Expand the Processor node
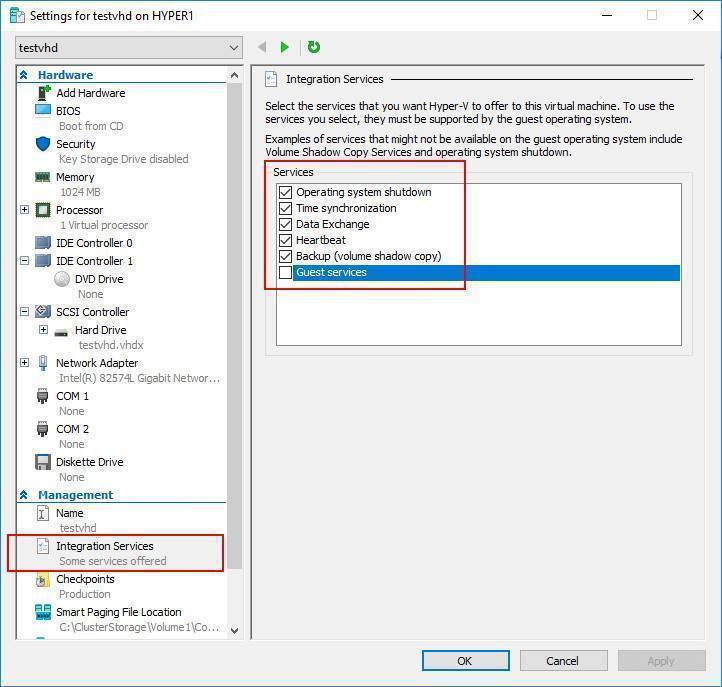The height and width of the screenshot is (687, 722). click(x=24, y=210)
